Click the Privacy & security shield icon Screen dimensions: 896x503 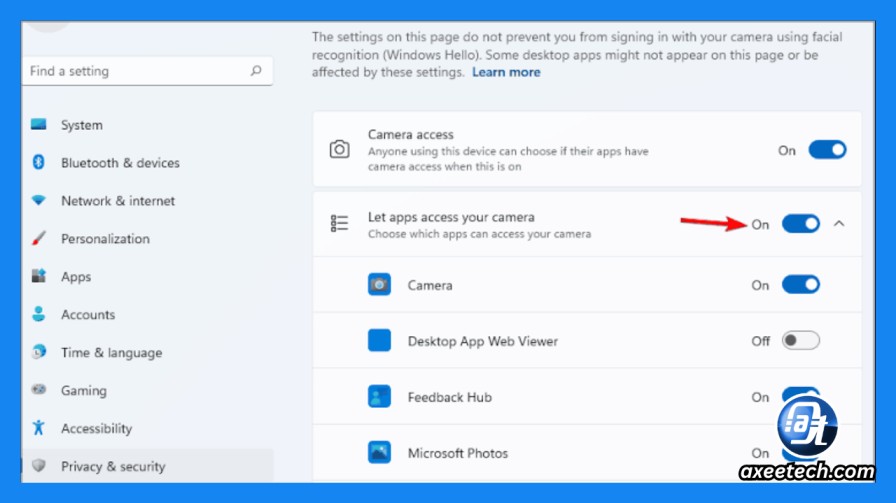(38, 465)
